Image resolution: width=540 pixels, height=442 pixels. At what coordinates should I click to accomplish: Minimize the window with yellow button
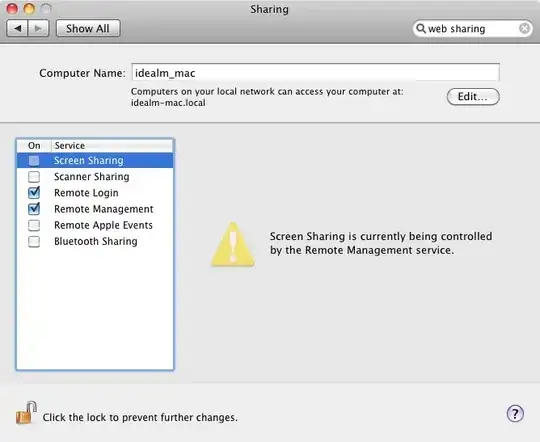(x=29, y=9)
